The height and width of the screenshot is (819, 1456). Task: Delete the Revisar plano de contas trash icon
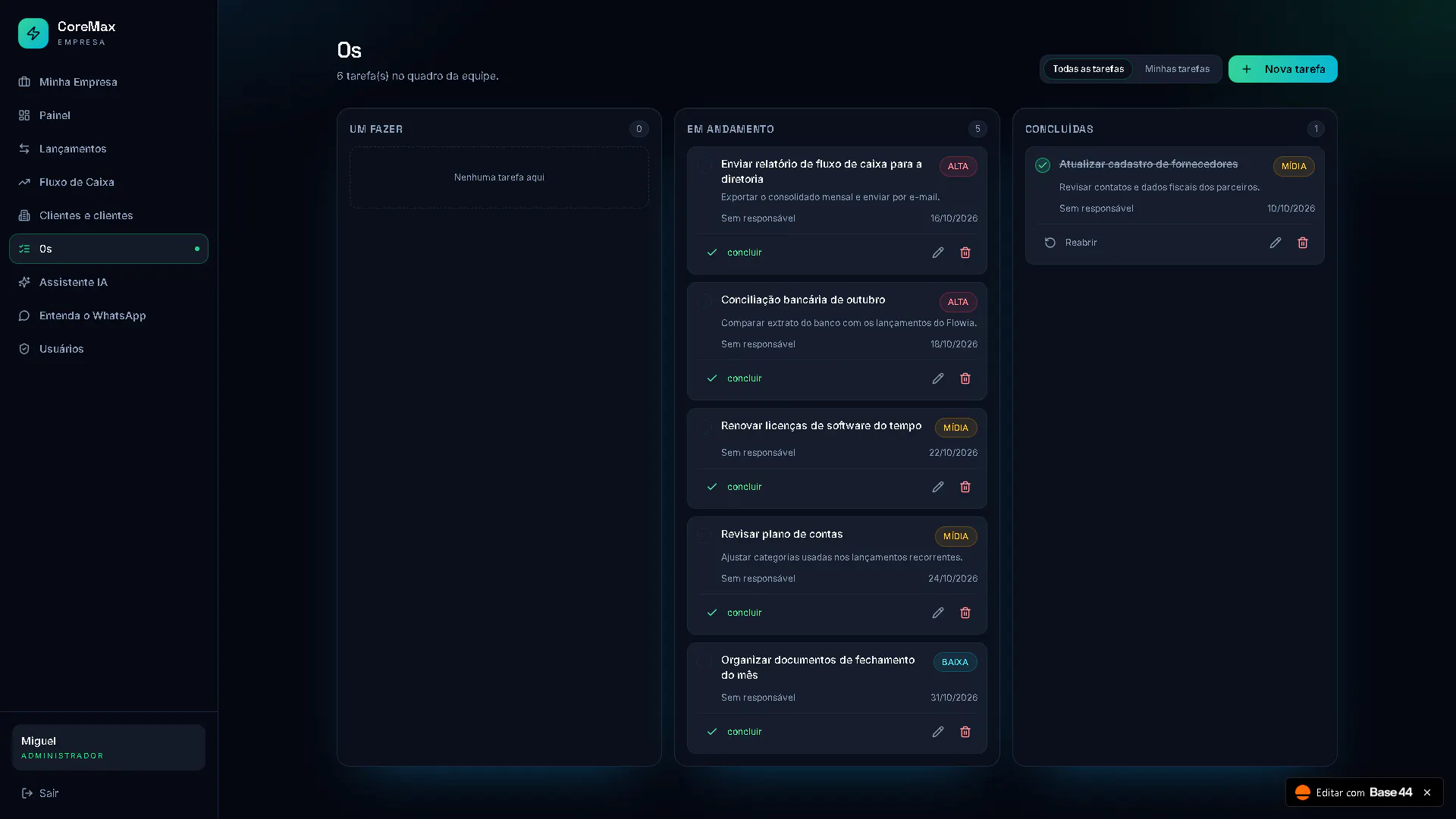point(965,613)
